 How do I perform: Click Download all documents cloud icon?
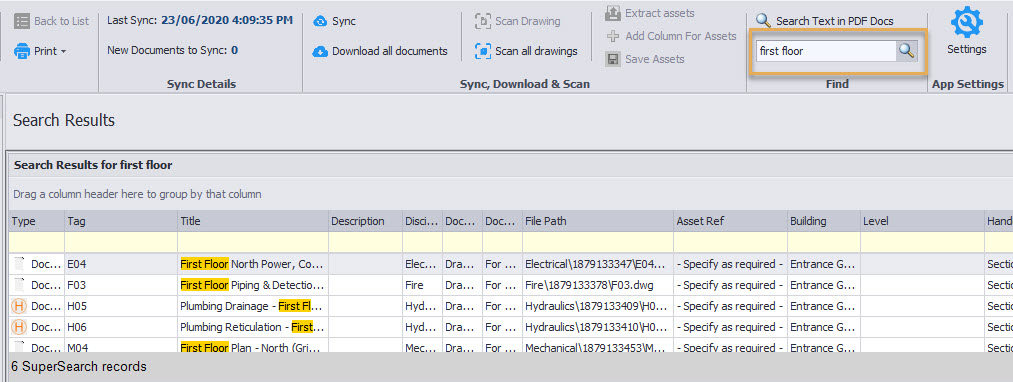pos(320,52)
